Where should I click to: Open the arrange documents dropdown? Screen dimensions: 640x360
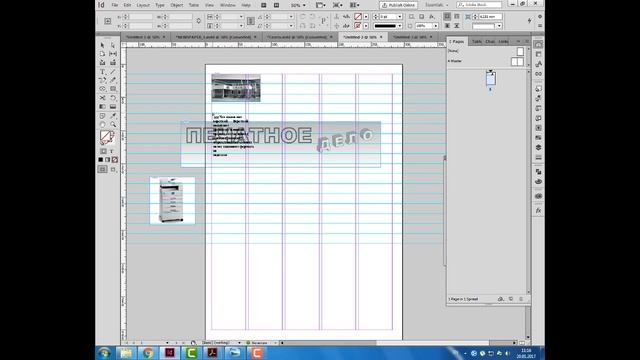coord(355,5)
